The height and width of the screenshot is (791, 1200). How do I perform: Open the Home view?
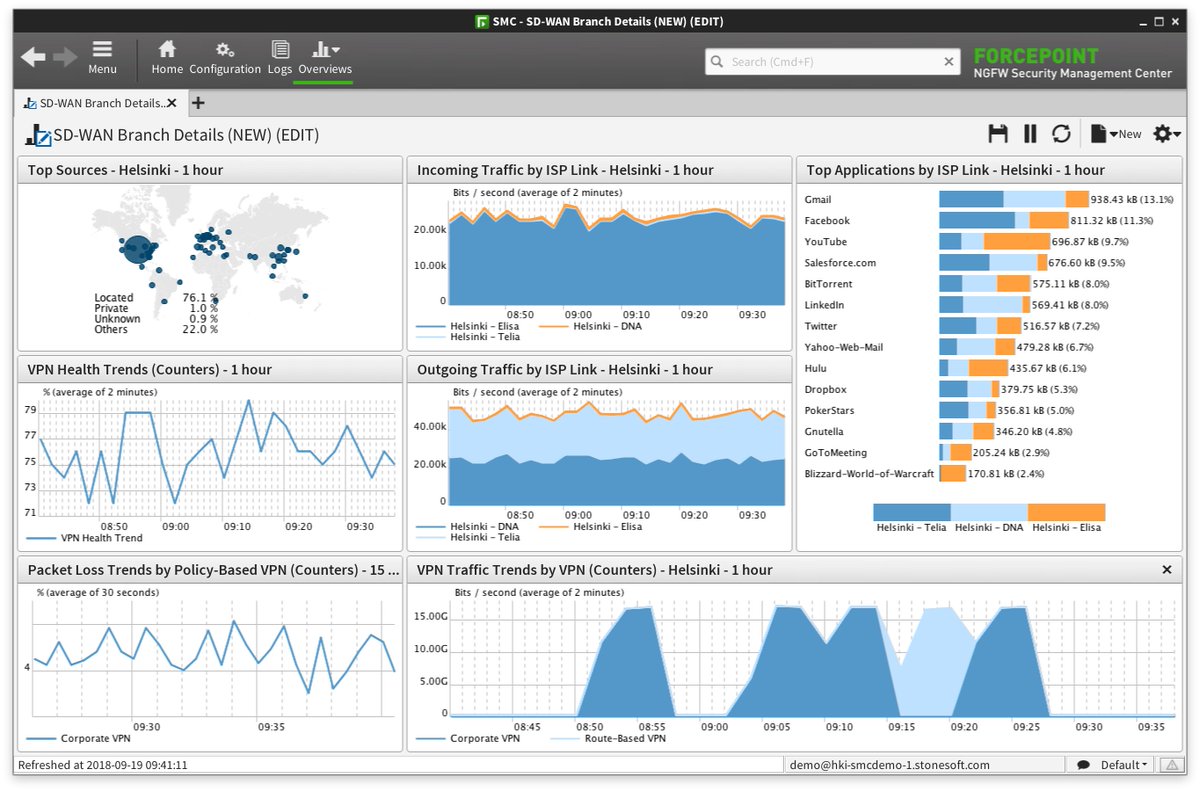point(167,58)
